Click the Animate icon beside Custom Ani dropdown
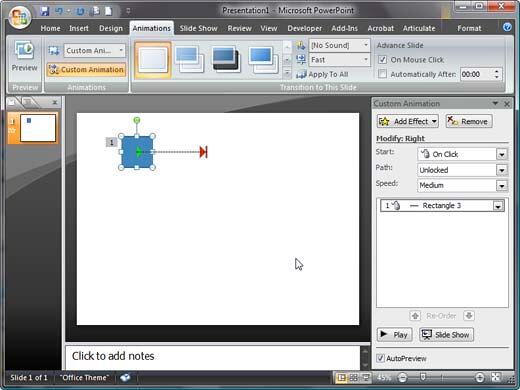The image size is (520, 390). tap(53, 51)
